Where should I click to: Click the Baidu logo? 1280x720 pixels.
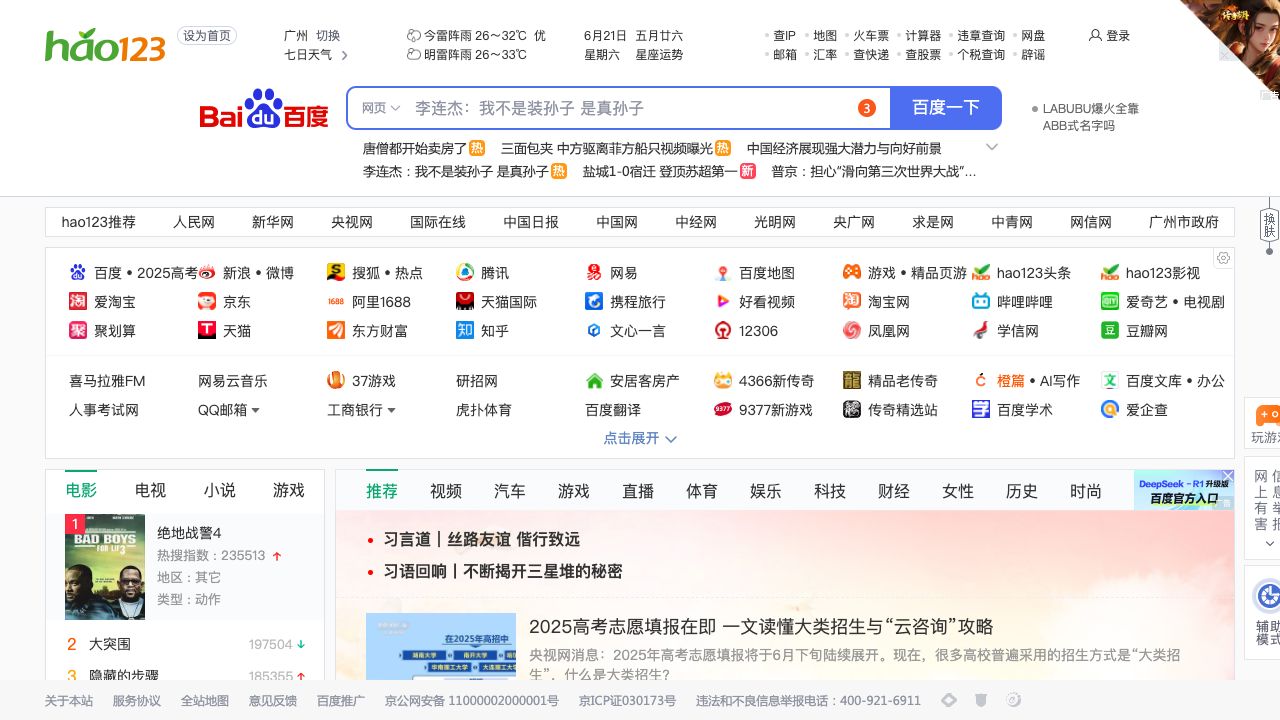click(264, 109)
